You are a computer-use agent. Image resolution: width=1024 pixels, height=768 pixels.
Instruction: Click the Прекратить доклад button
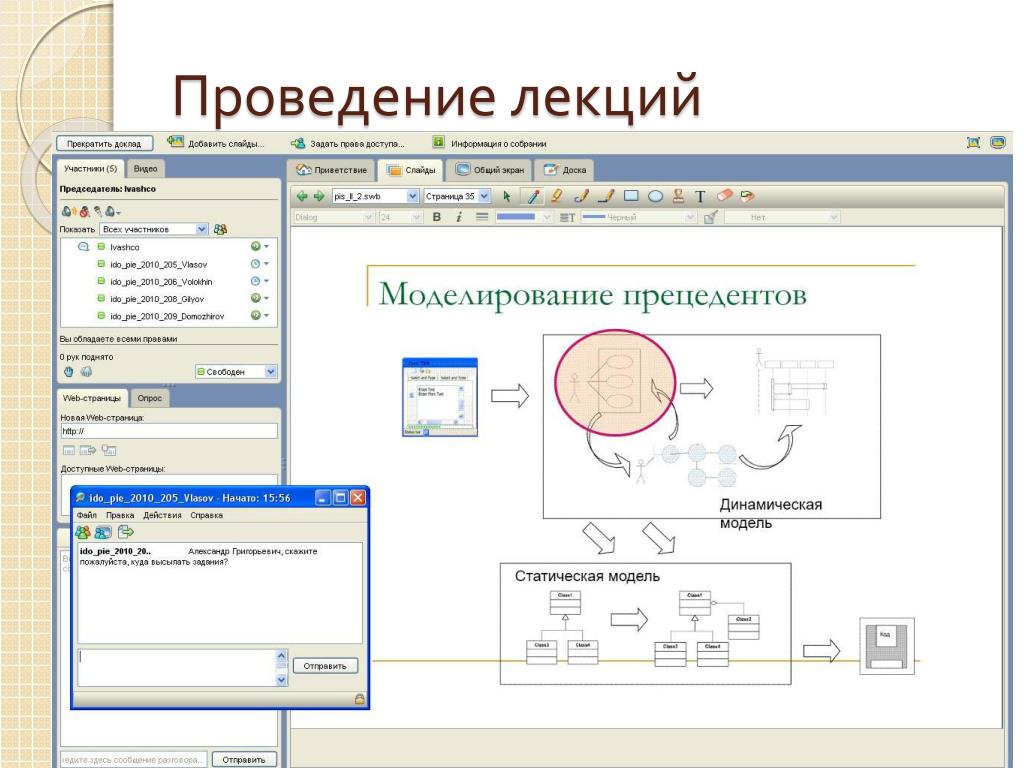coord(104,144)
